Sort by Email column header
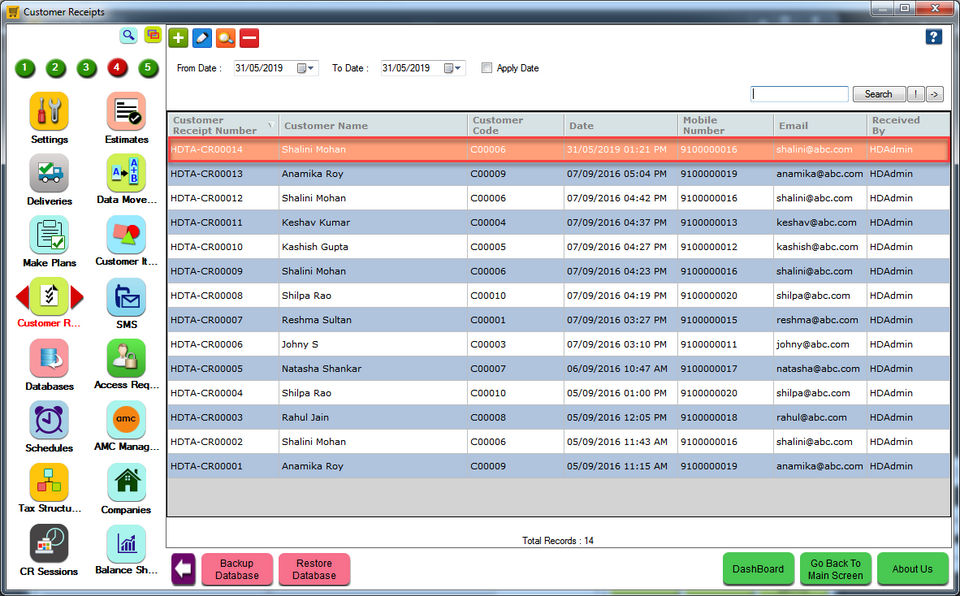 pos(820,125)
